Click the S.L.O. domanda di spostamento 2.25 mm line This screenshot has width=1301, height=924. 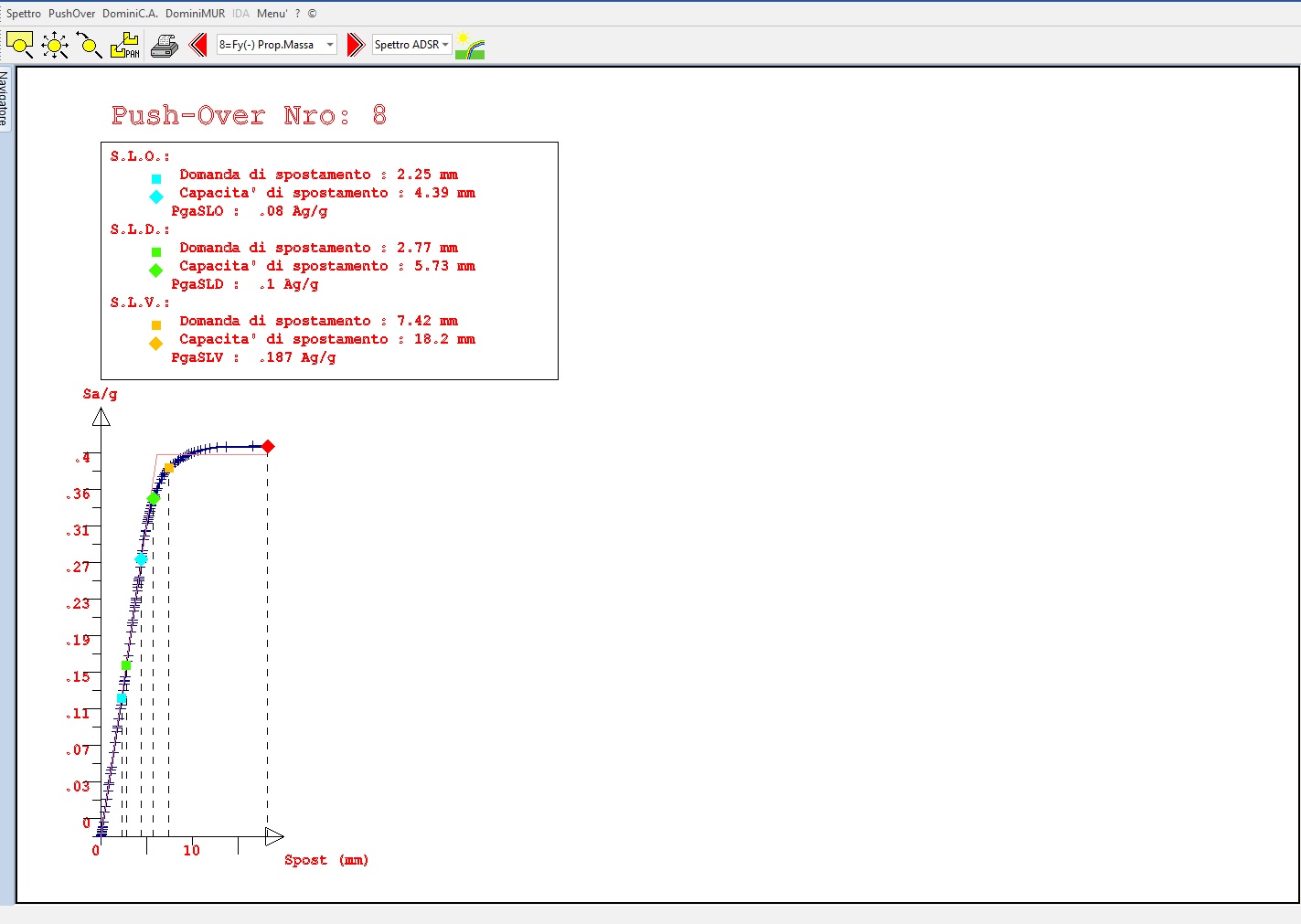(x=318, y=175)
